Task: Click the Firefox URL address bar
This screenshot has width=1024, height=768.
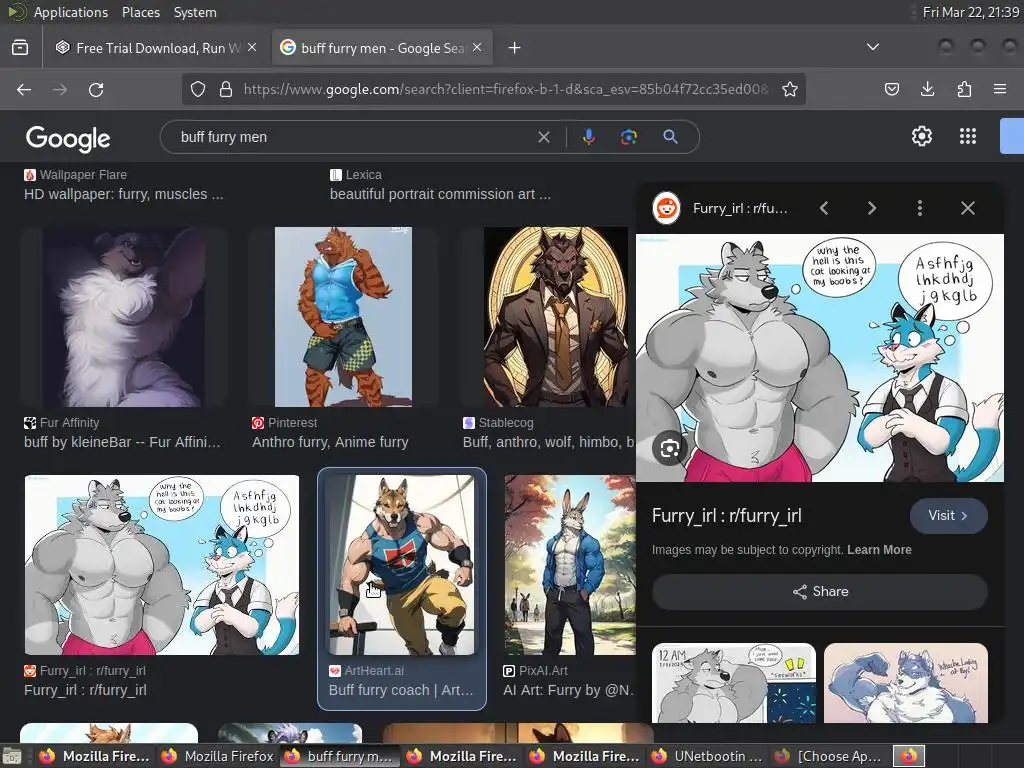Action: (x=505, y=89)
